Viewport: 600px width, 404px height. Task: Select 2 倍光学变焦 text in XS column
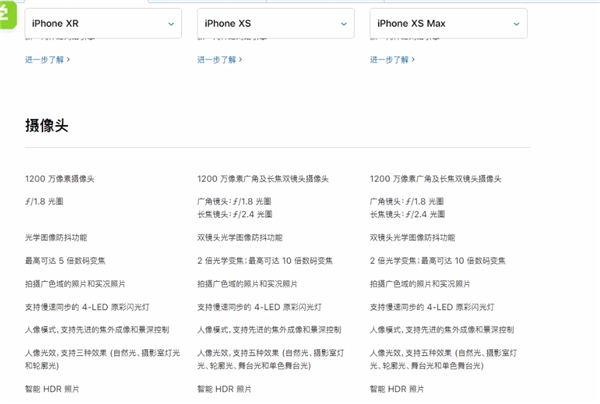click(x=221, y=261)
